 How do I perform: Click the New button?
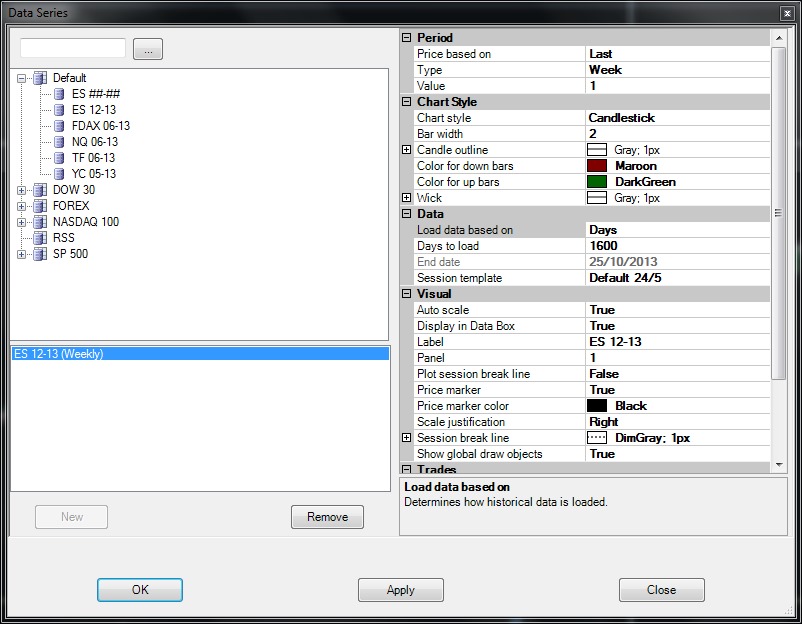point(72,517)
